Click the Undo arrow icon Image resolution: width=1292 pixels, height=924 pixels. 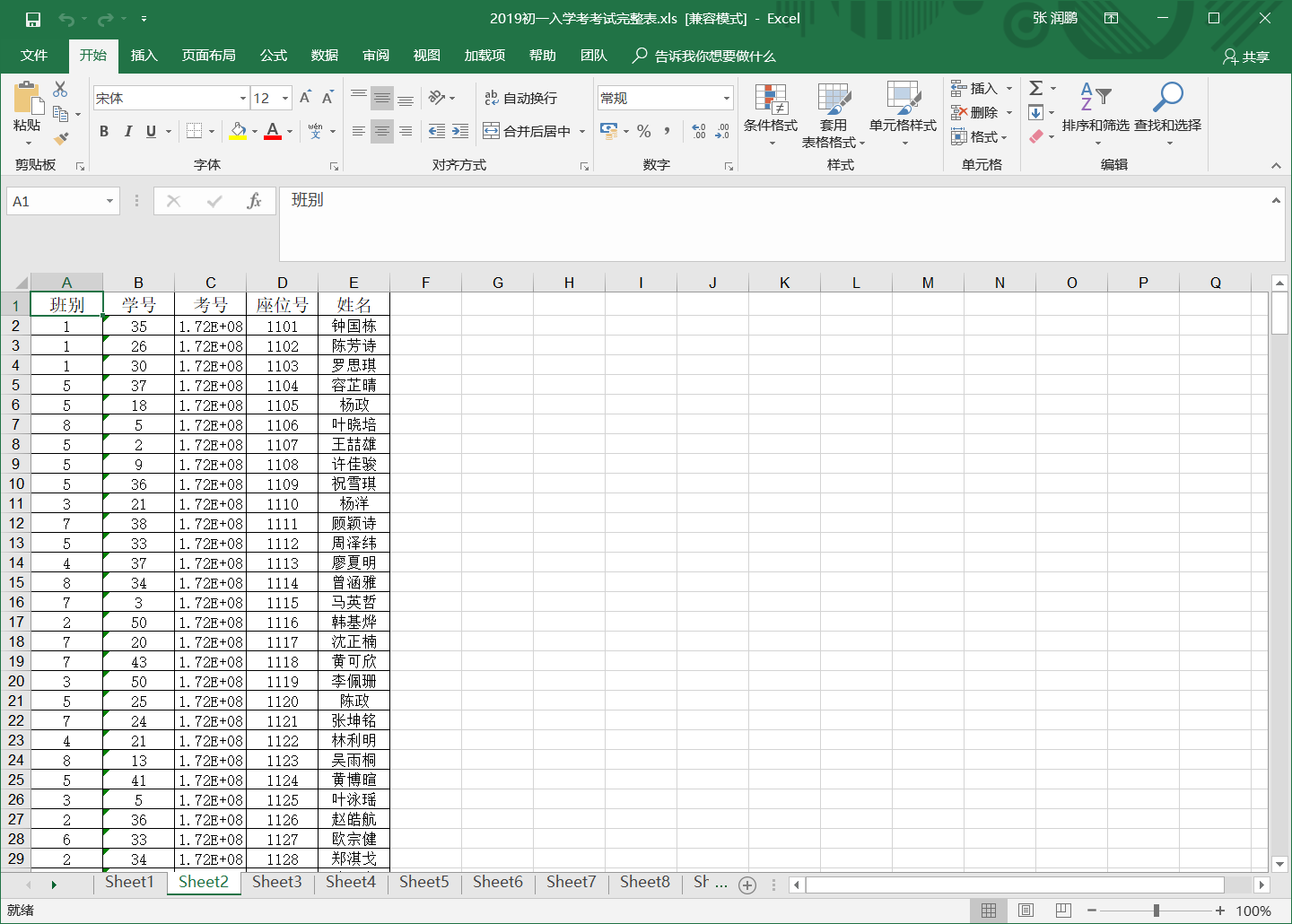coord(66,19)
